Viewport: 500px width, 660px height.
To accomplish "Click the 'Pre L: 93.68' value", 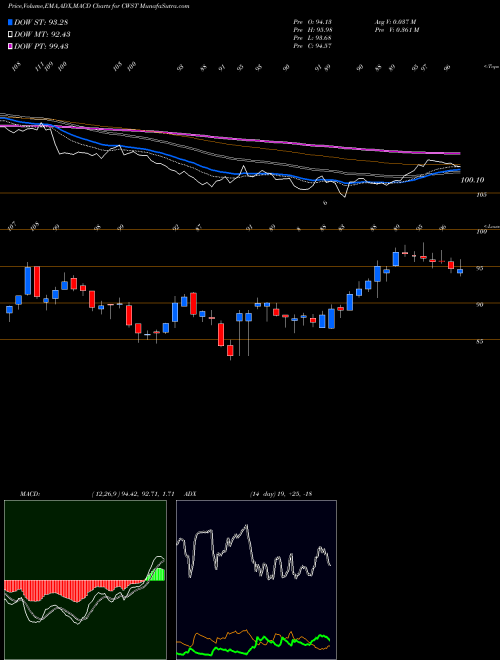I will pos(313,38).
